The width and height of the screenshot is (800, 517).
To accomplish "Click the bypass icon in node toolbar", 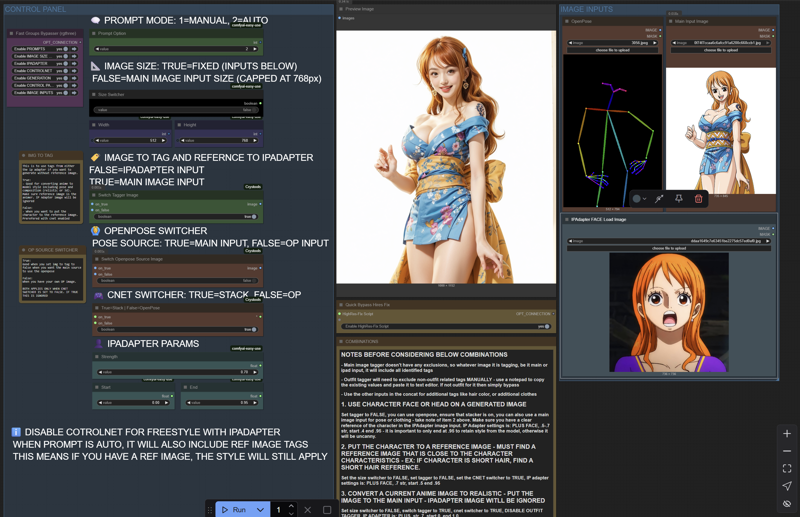I will [x=660, y=199].
